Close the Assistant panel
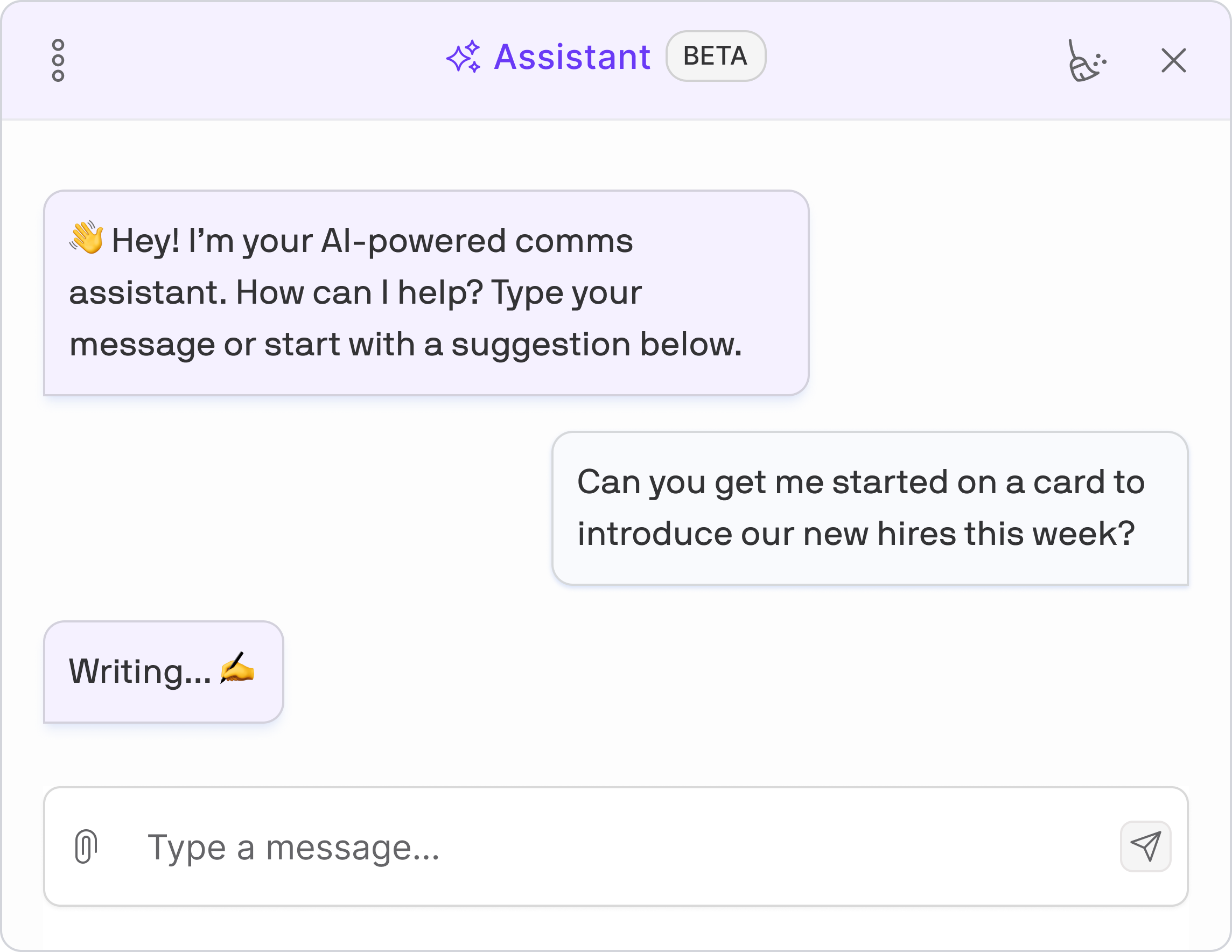 (x=1173, y=60)
